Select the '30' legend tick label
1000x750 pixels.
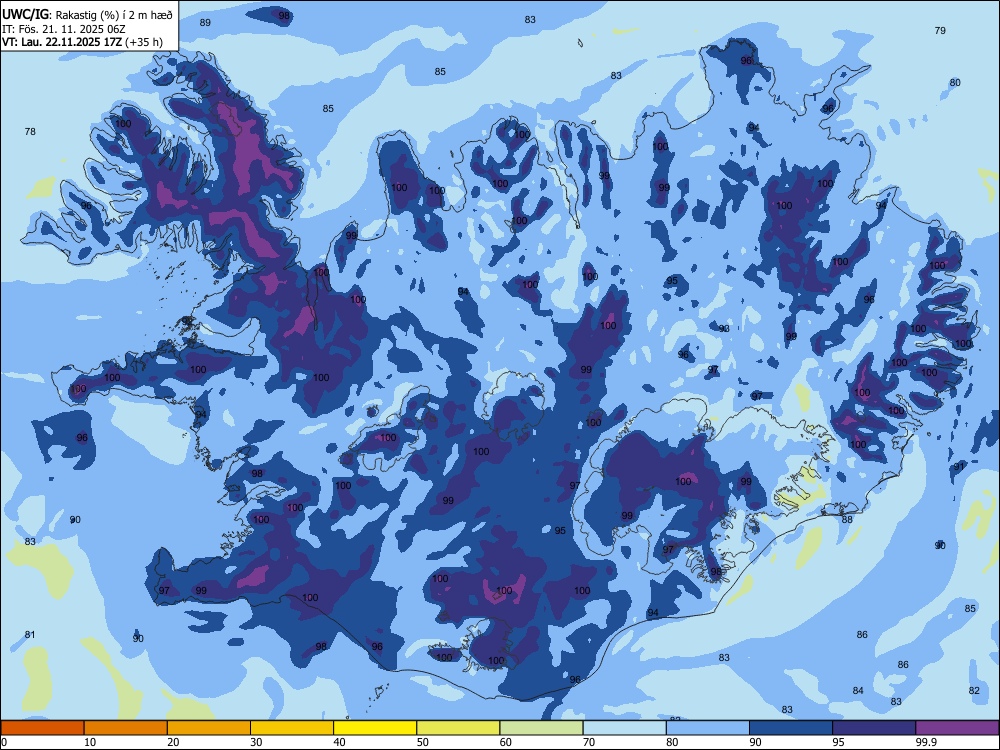click(x=256, y=742)
